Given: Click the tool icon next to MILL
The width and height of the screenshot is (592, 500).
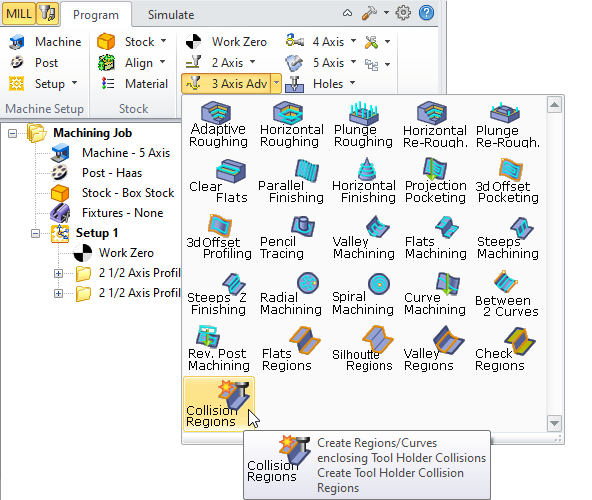Looking at the screenshot, I should [48, 14].
